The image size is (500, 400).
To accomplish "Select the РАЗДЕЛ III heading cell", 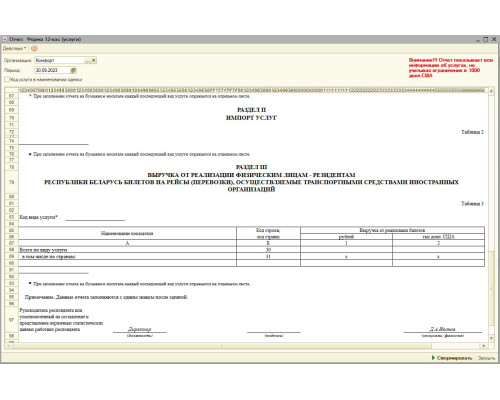I will [251, 167].
